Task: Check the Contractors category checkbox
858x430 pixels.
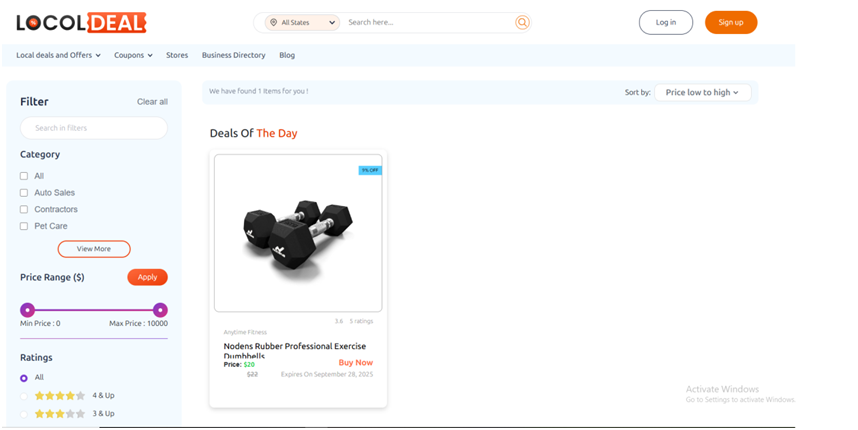Action: (24, 209)
